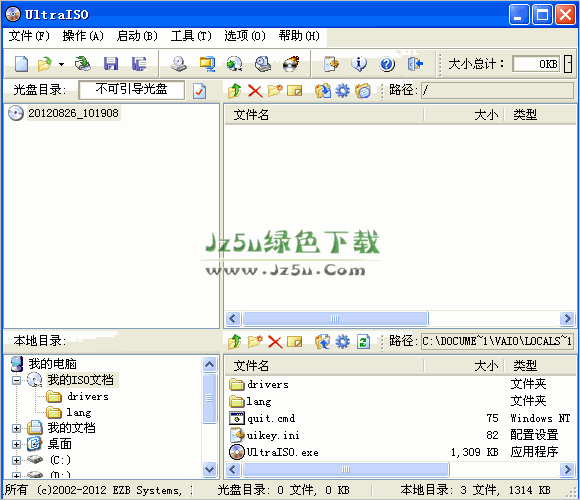
Task: Collapse the 我的ISO文档 tree node
Action: (x=16, y=380)
